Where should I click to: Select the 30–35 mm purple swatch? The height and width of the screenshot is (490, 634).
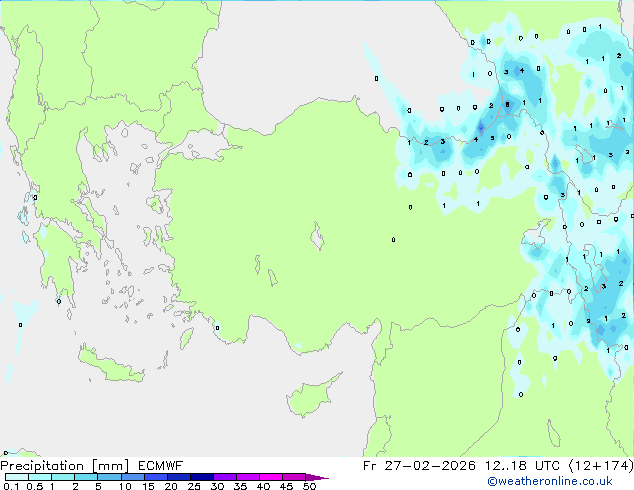pos(225,477)
